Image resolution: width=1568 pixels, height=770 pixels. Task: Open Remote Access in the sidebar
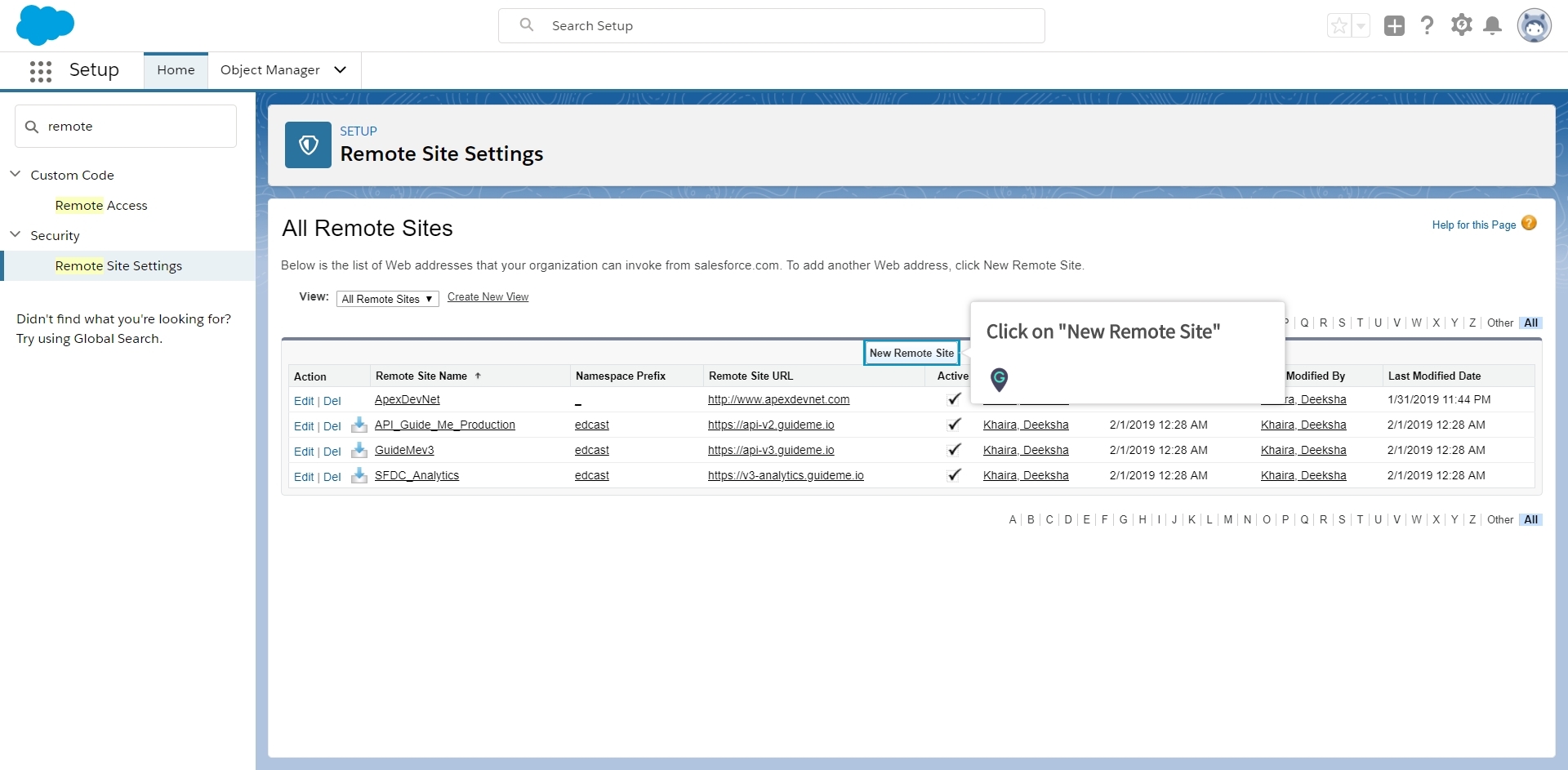(101, 206)
